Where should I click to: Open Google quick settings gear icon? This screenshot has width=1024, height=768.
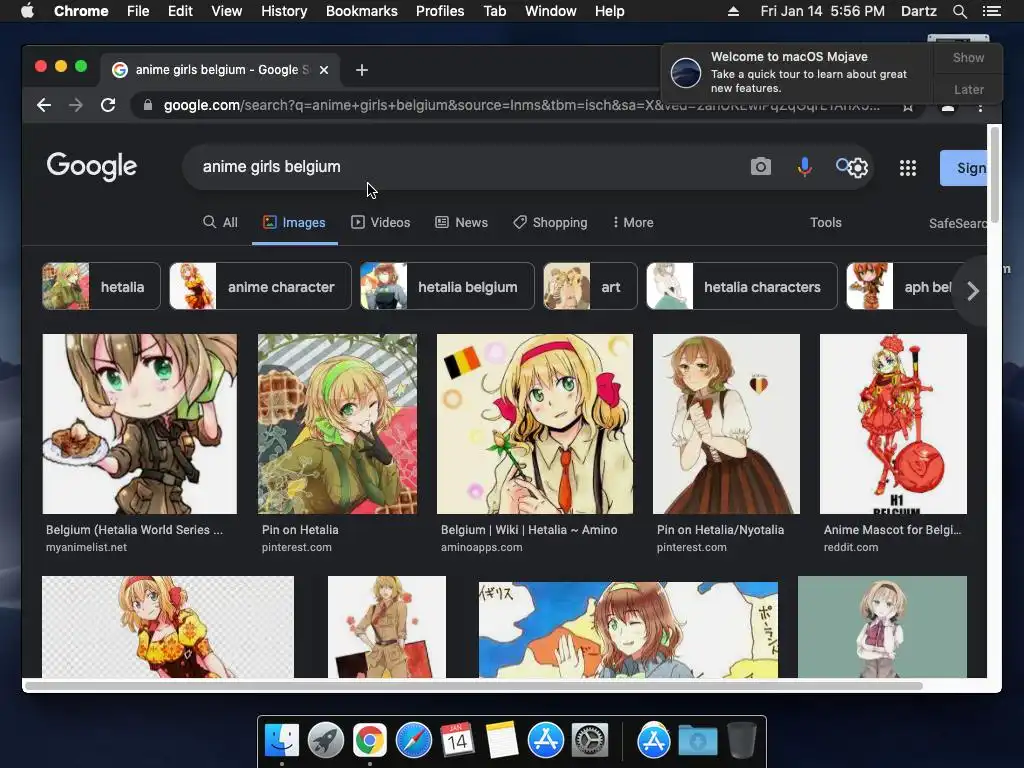tap(857, 168)
